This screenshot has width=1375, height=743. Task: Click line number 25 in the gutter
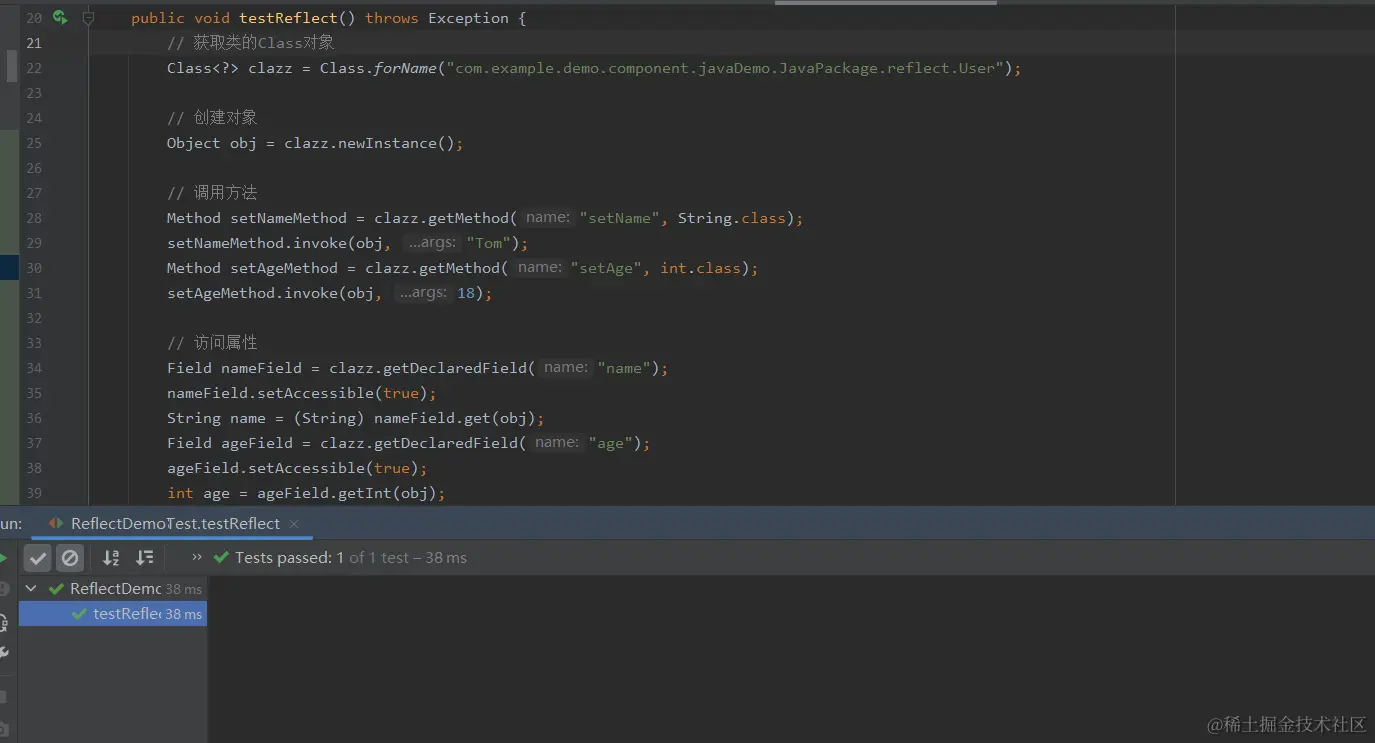pyautogui.click(x=34, y=143)
